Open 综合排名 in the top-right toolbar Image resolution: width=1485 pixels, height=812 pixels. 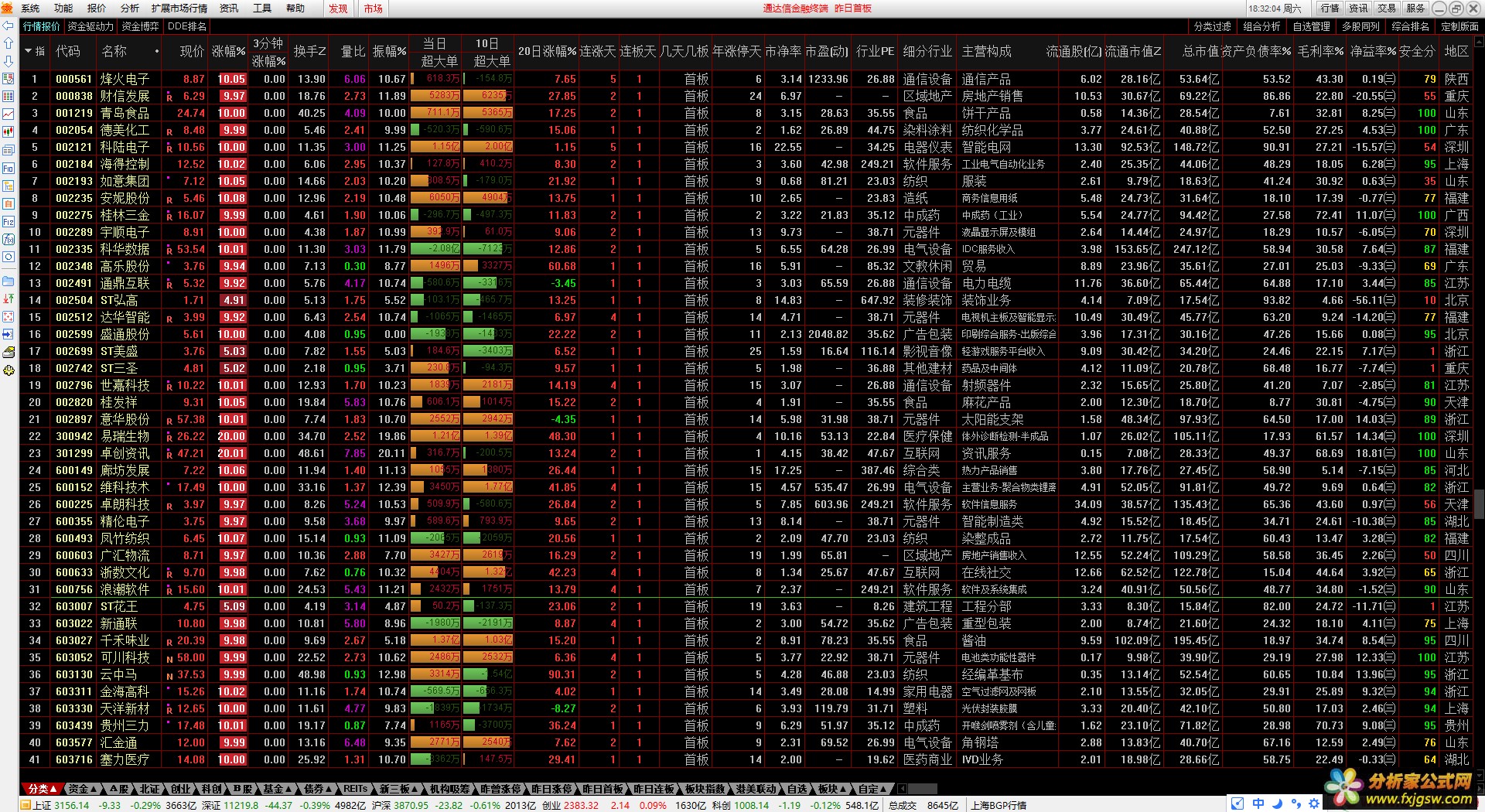point(1410,26)
